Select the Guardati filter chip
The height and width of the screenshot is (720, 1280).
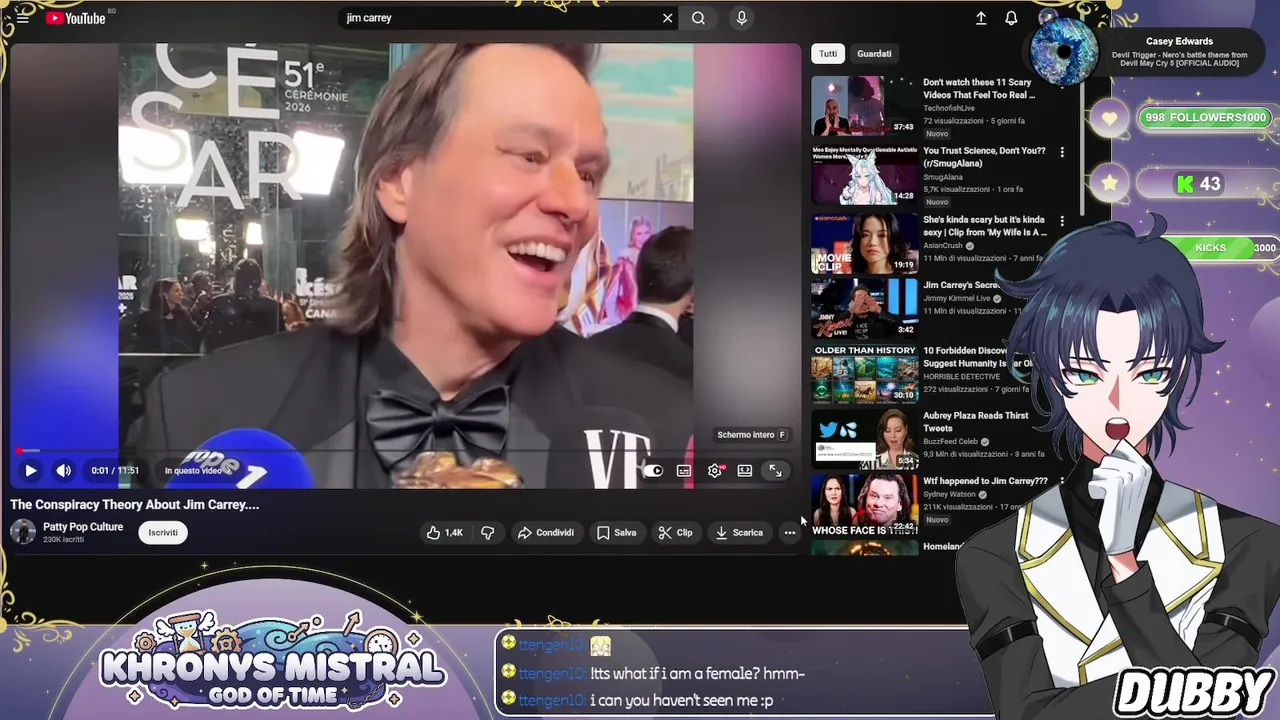click(874, 54)
